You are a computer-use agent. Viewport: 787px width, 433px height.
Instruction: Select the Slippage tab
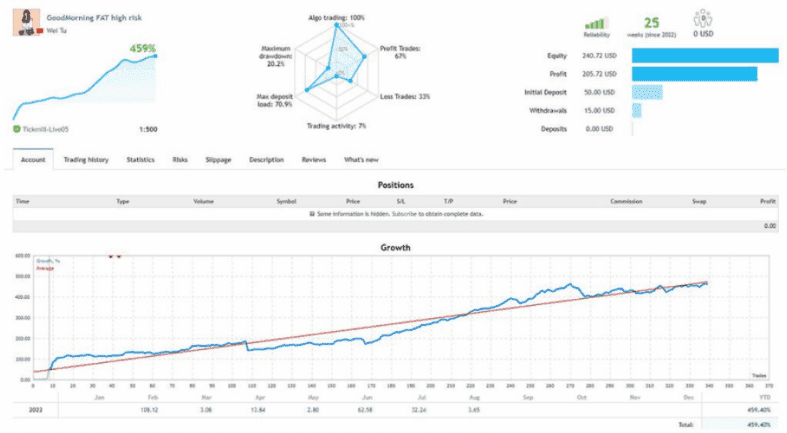coord(218,160)
